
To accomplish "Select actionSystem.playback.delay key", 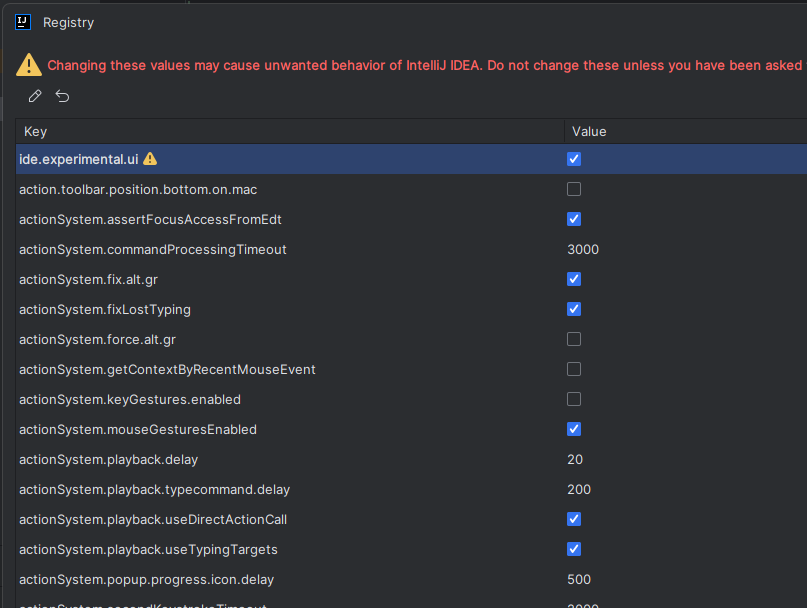I will click(109, 460).
